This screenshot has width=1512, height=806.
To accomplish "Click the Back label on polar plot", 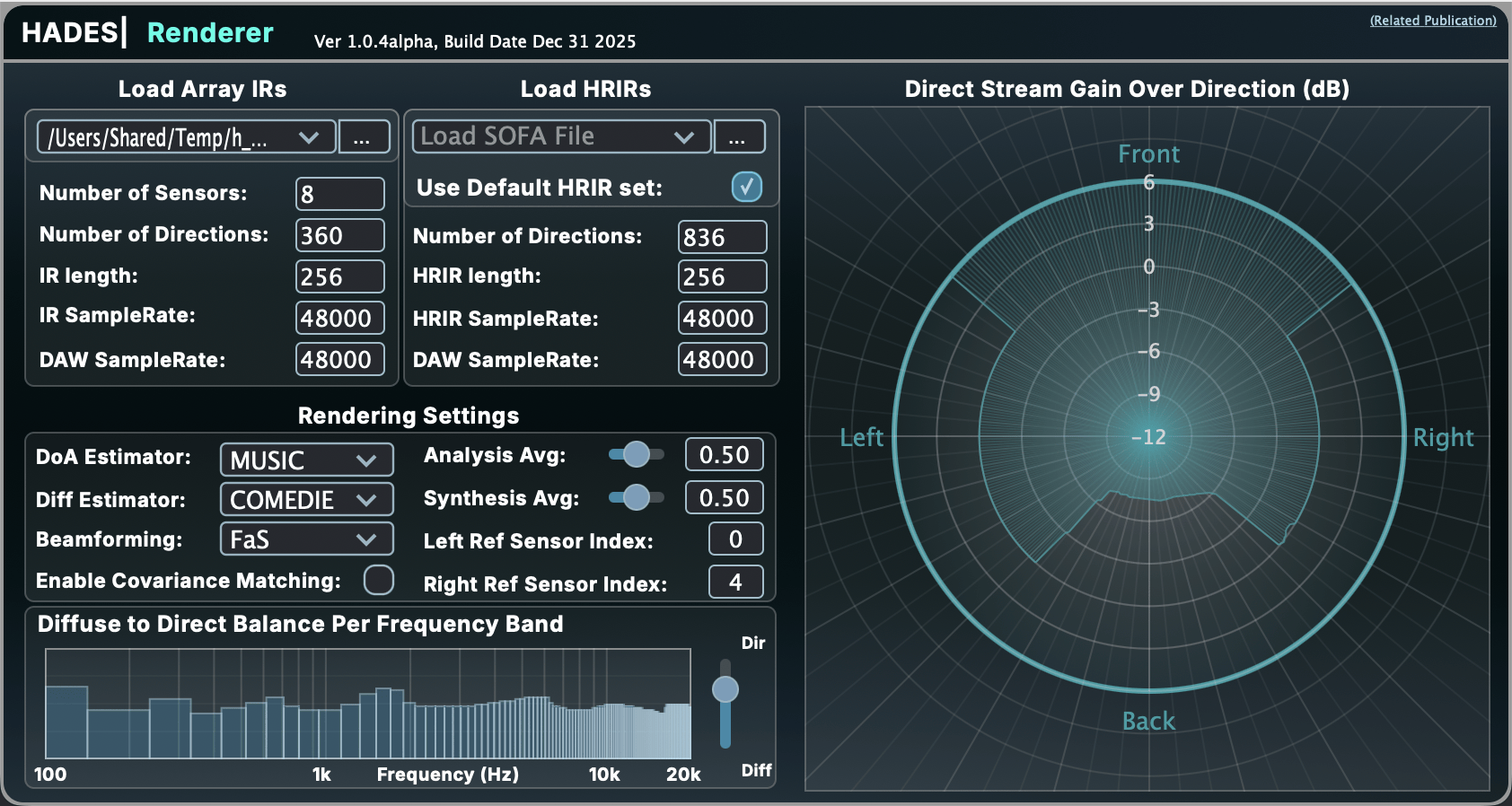I will 1149,721.
